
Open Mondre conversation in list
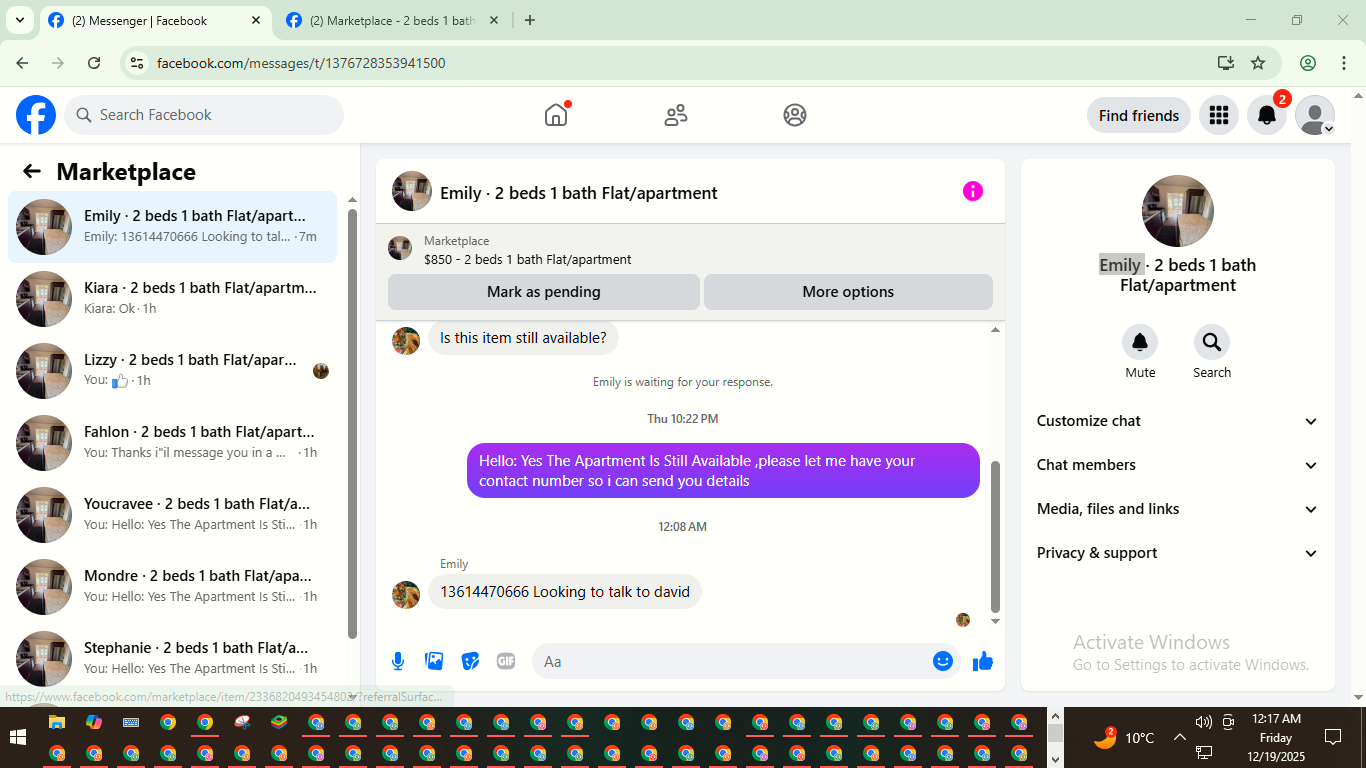tap(172, 587)
